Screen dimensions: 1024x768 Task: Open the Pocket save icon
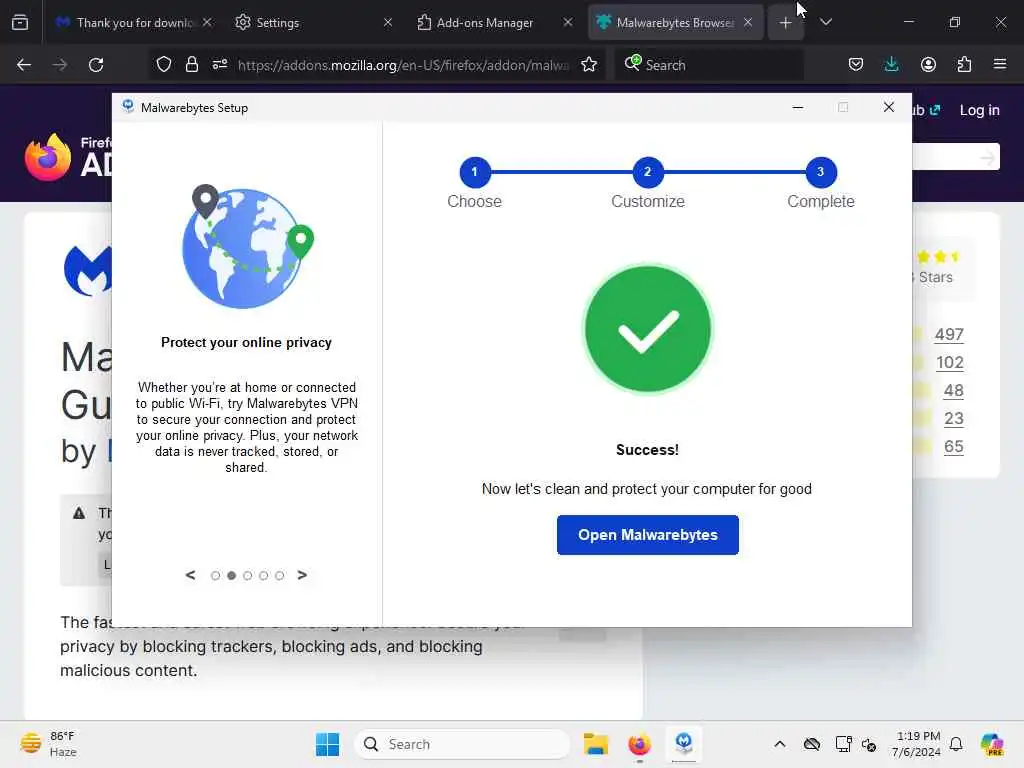(856, 64)
